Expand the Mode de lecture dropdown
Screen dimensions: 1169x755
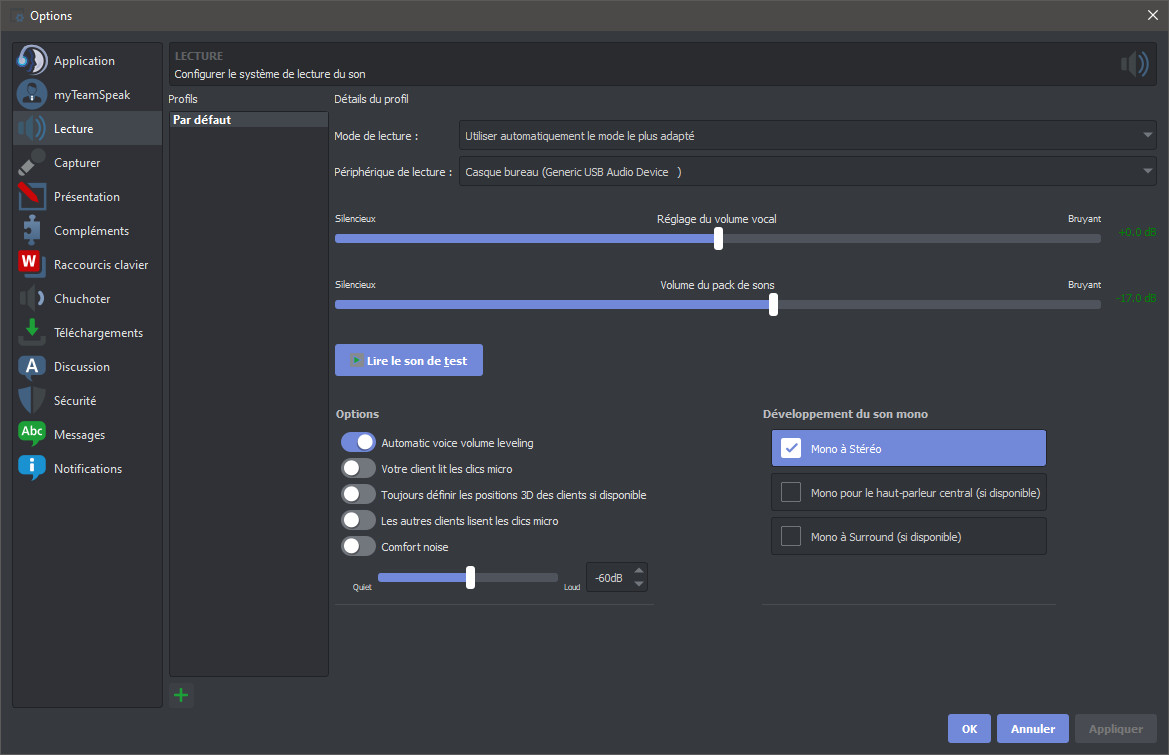point(807,136)
